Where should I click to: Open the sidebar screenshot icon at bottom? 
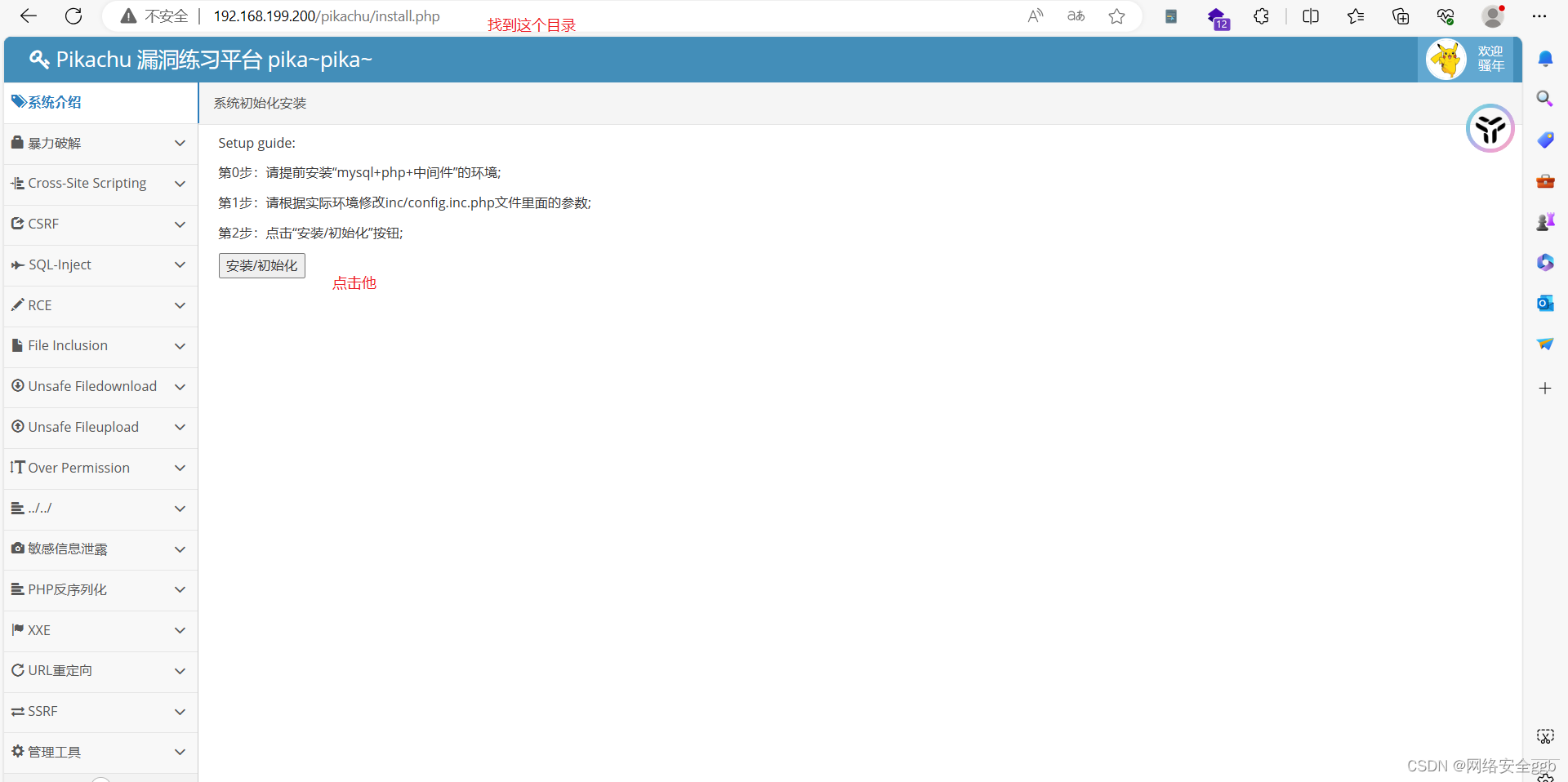coord(1545,736)
